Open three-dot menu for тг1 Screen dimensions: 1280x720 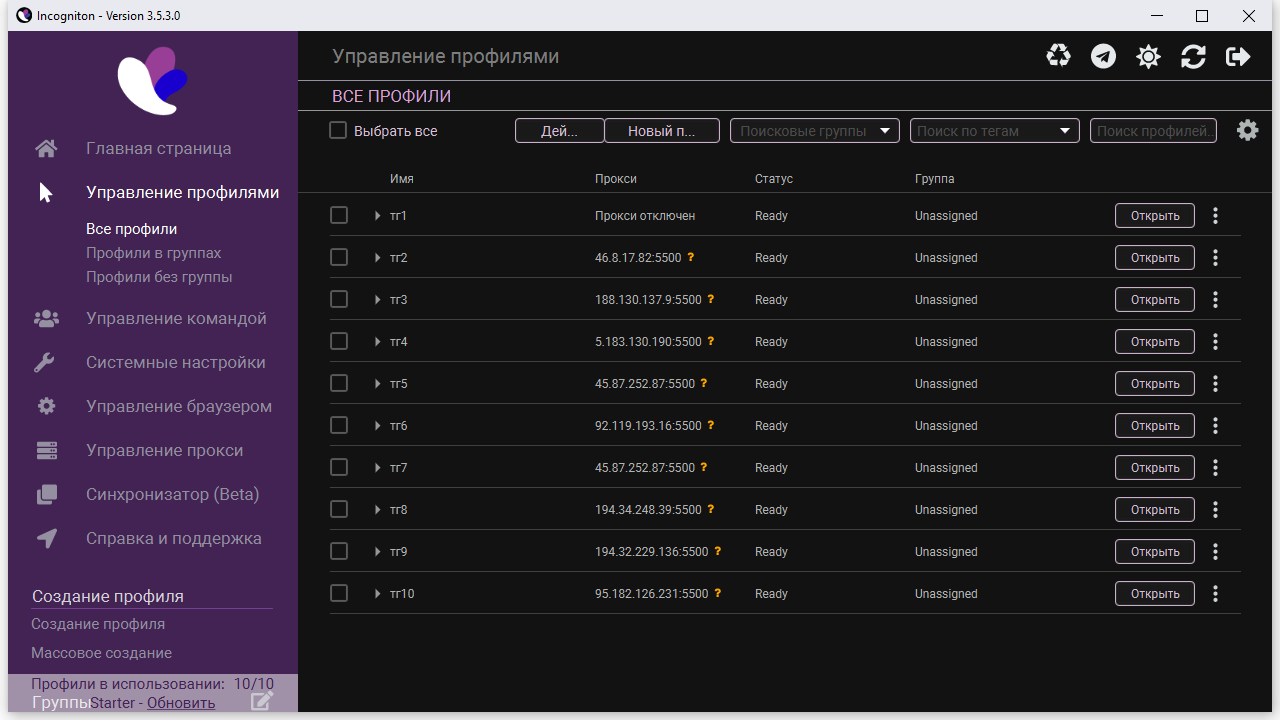coord(1215,215)
